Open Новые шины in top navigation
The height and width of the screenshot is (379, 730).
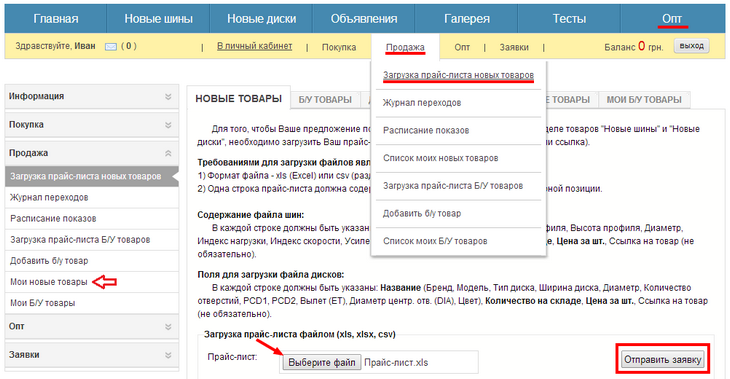(158, 19)
